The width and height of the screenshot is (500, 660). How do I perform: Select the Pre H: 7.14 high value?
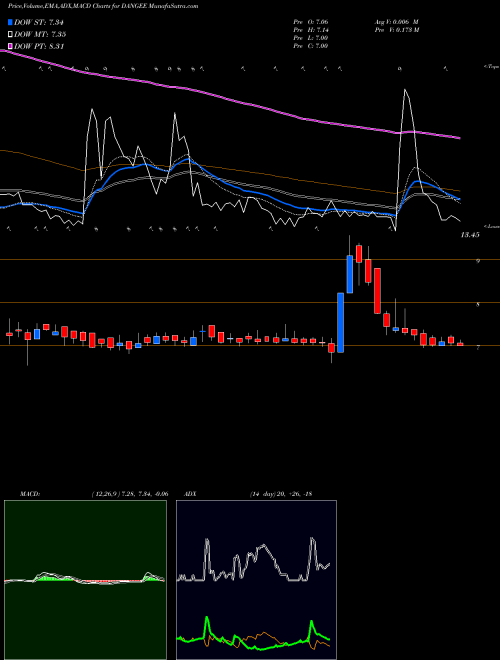[311, 30]
